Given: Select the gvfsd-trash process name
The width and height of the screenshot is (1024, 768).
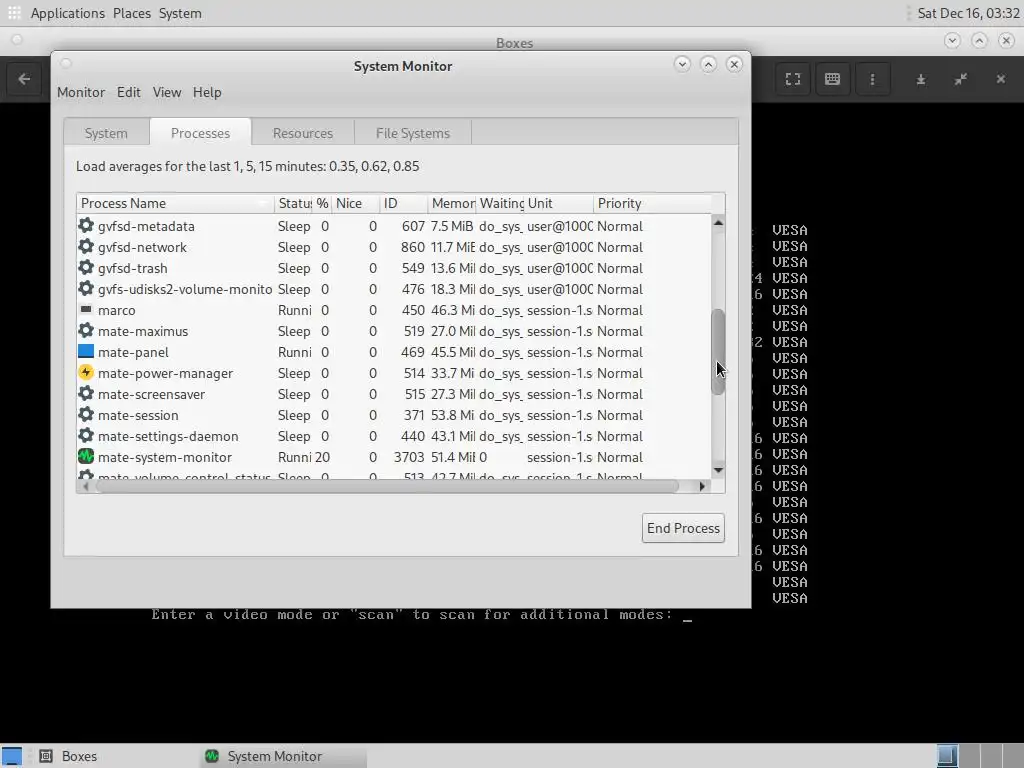Looking at the screenshot, I should 133,268.
